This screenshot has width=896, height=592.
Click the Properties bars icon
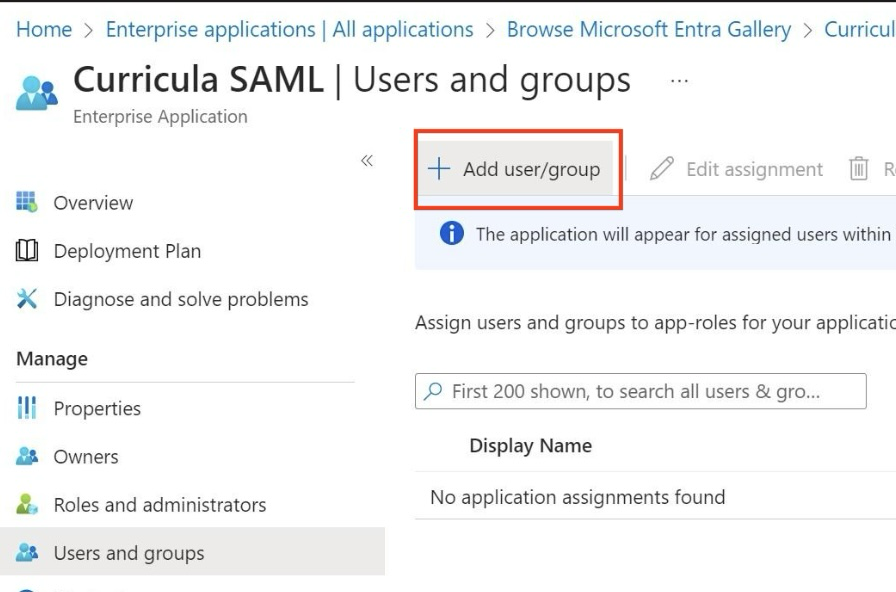[x=26, y=408]
